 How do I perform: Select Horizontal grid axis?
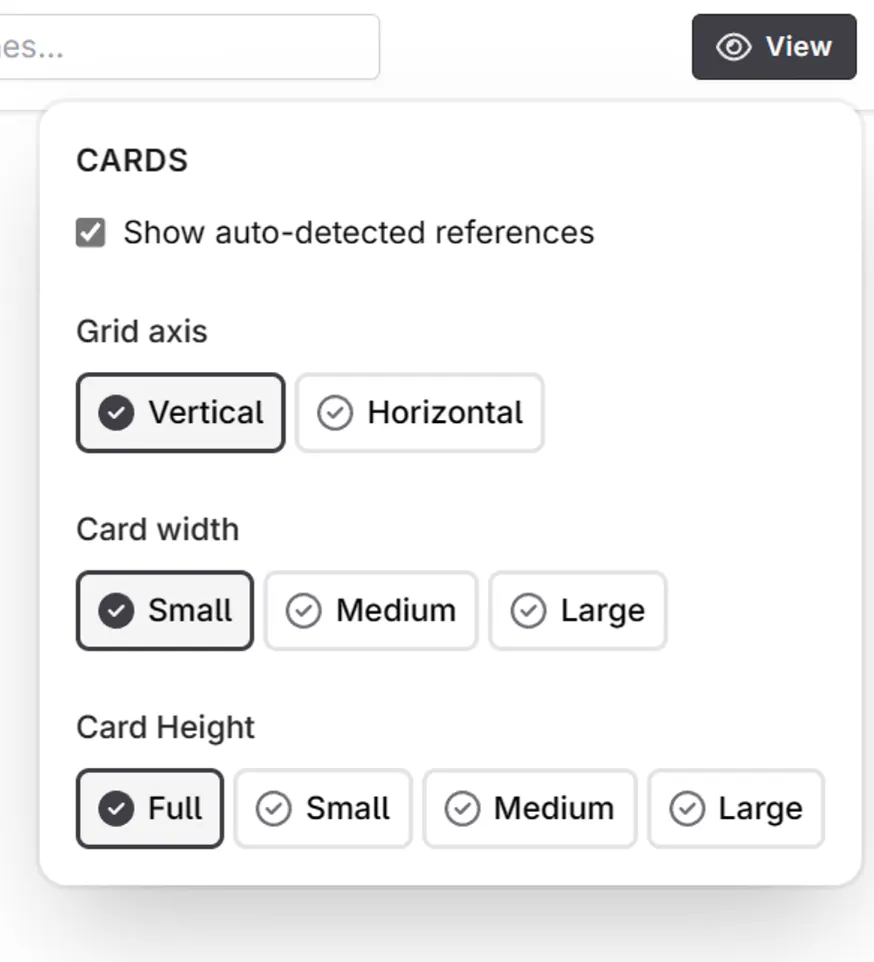420,412
